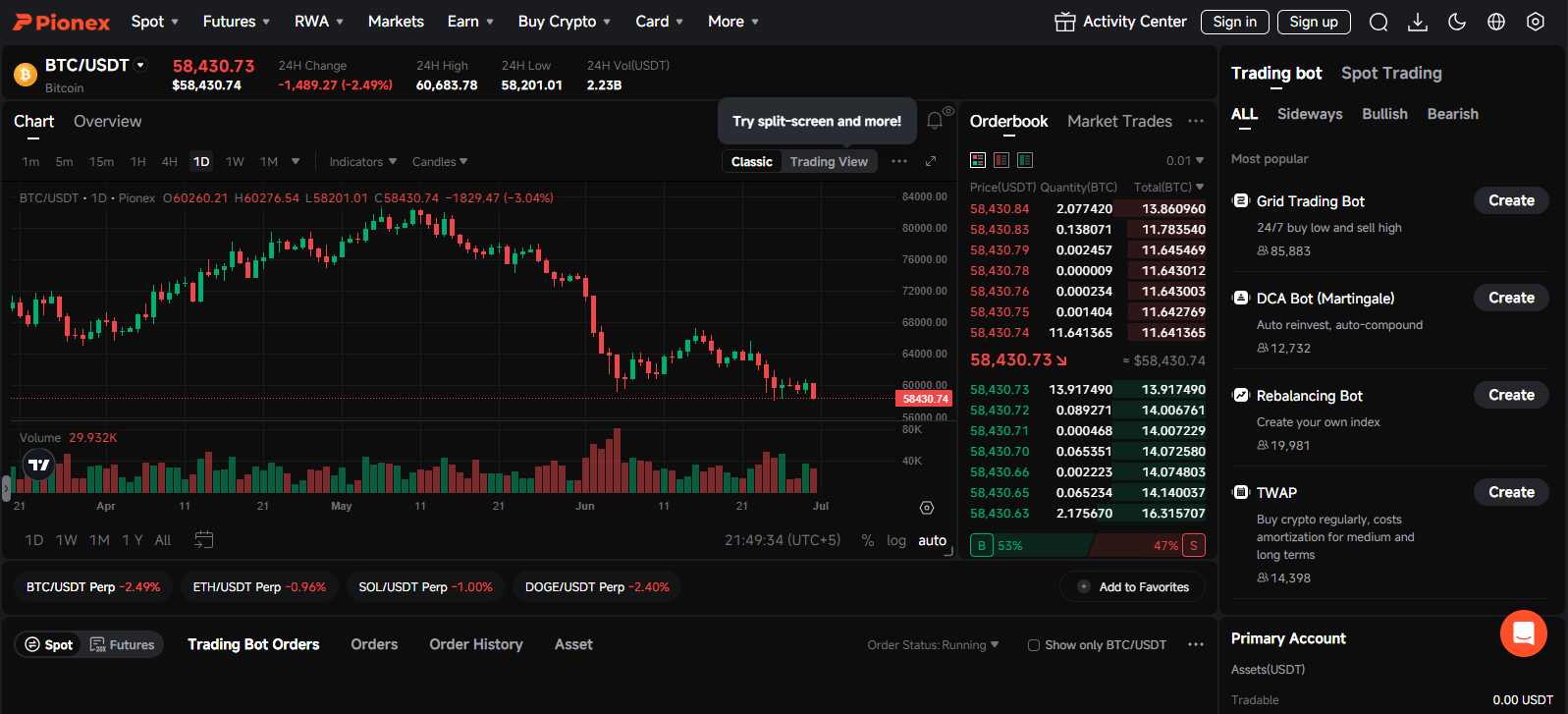The image size is (1568, 714).
Task: Click Add to Favorites
Action: [x=1132, y=586]
